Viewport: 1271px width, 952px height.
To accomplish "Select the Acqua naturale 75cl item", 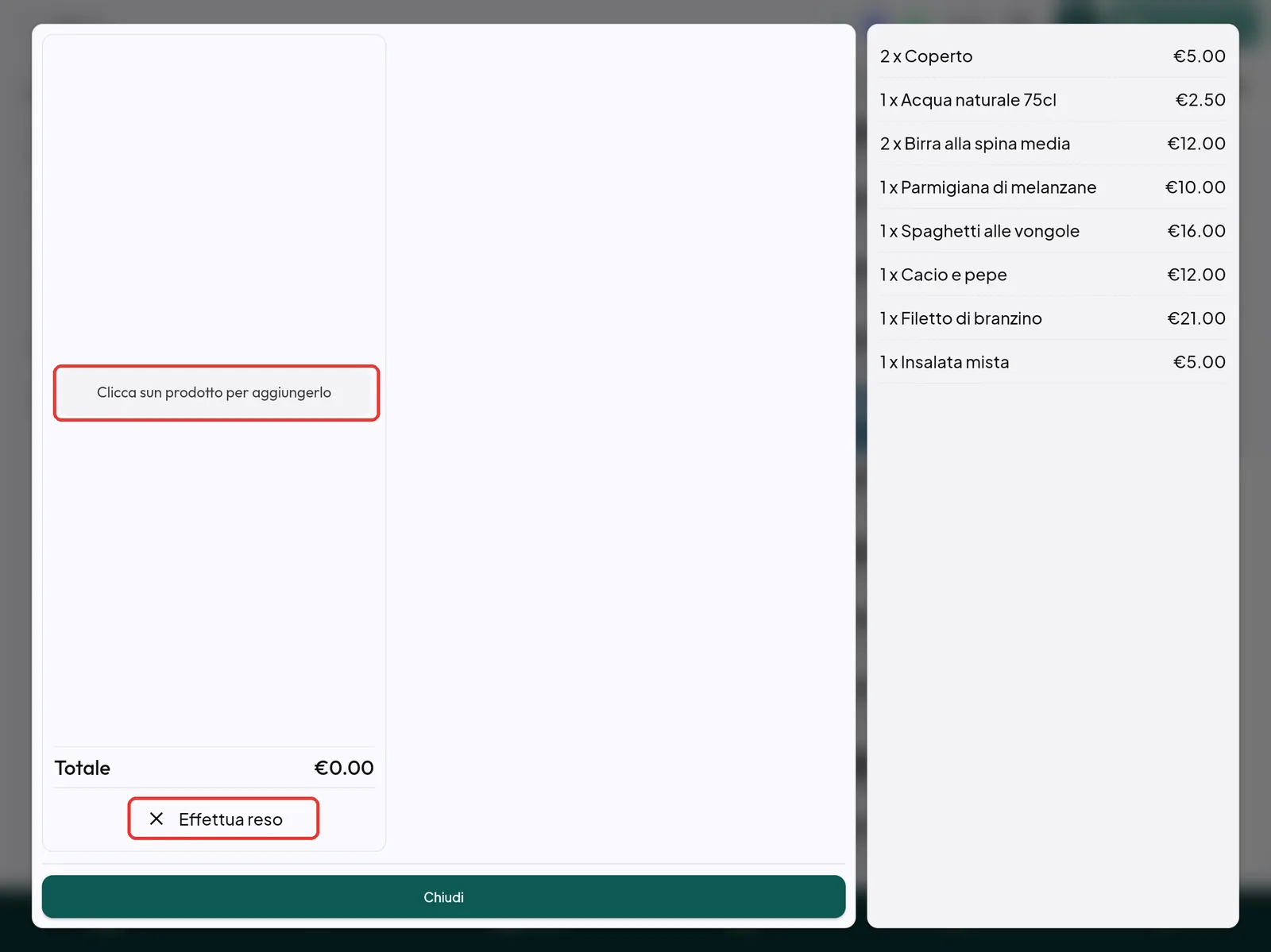I will tap(1053, 100).
